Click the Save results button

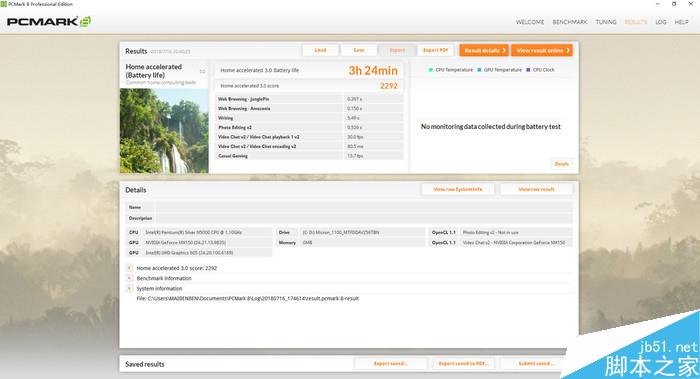(x=359, y=50)
